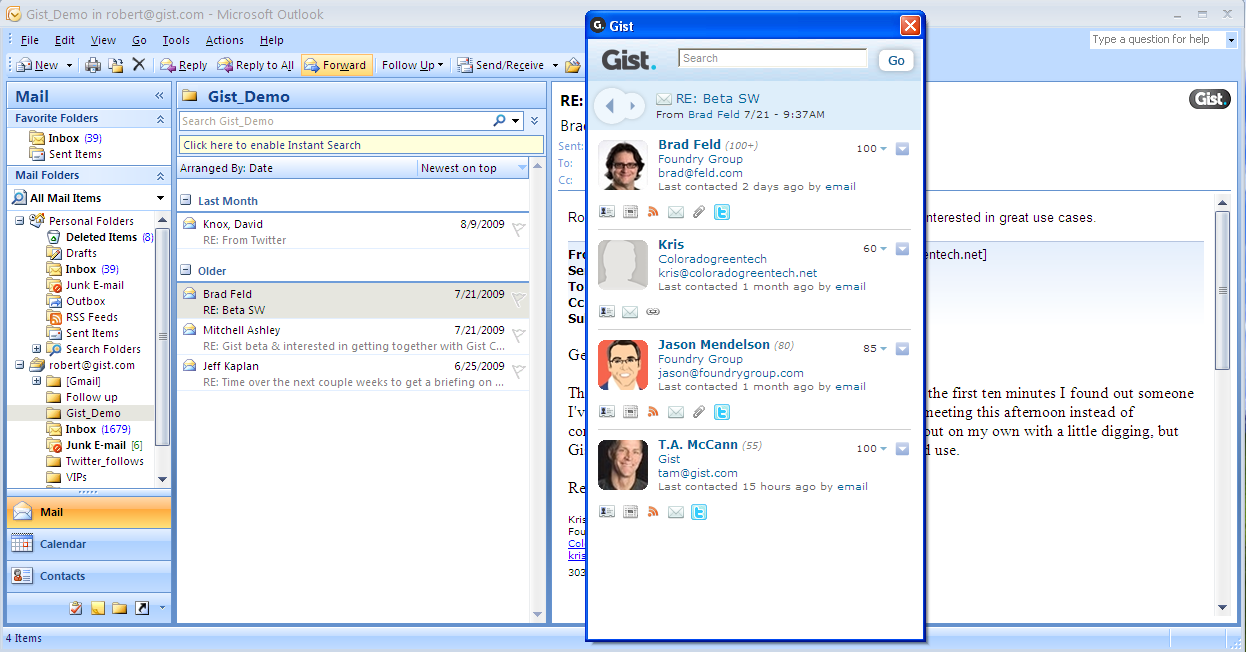Open Brad Feld's contact card icon
Screen dimensions: 1246x652
tap(607, 212)
